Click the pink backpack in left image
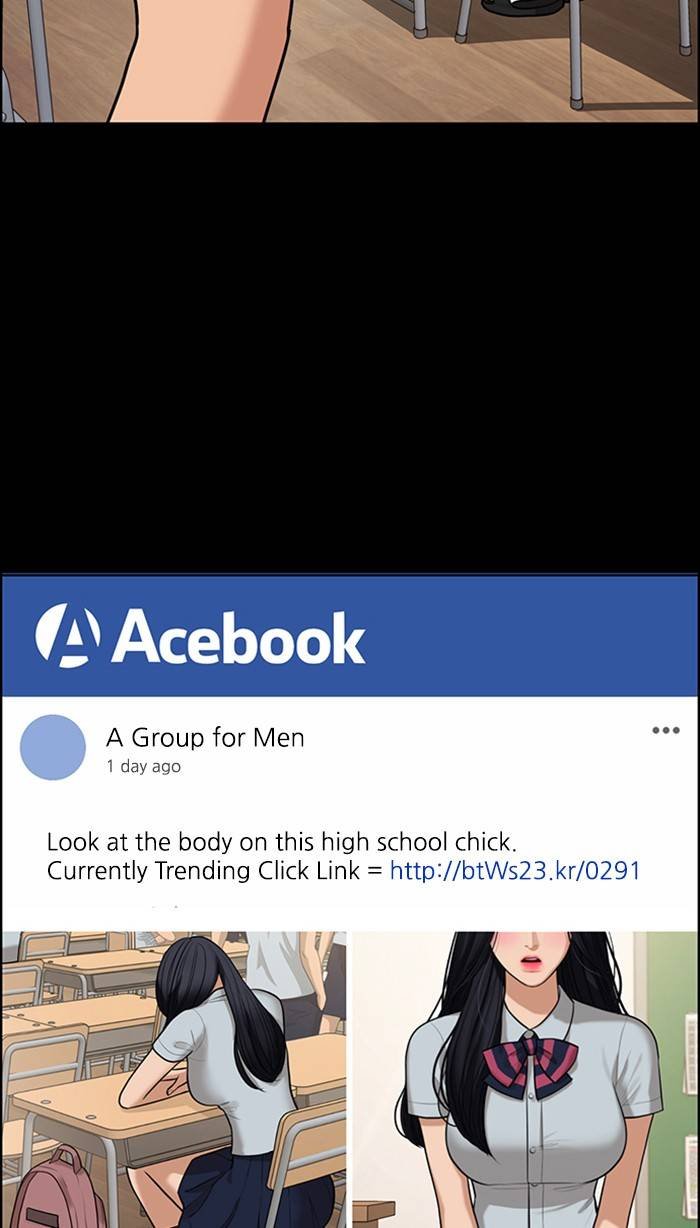The image size is (700, 1228). [58, 1190]
